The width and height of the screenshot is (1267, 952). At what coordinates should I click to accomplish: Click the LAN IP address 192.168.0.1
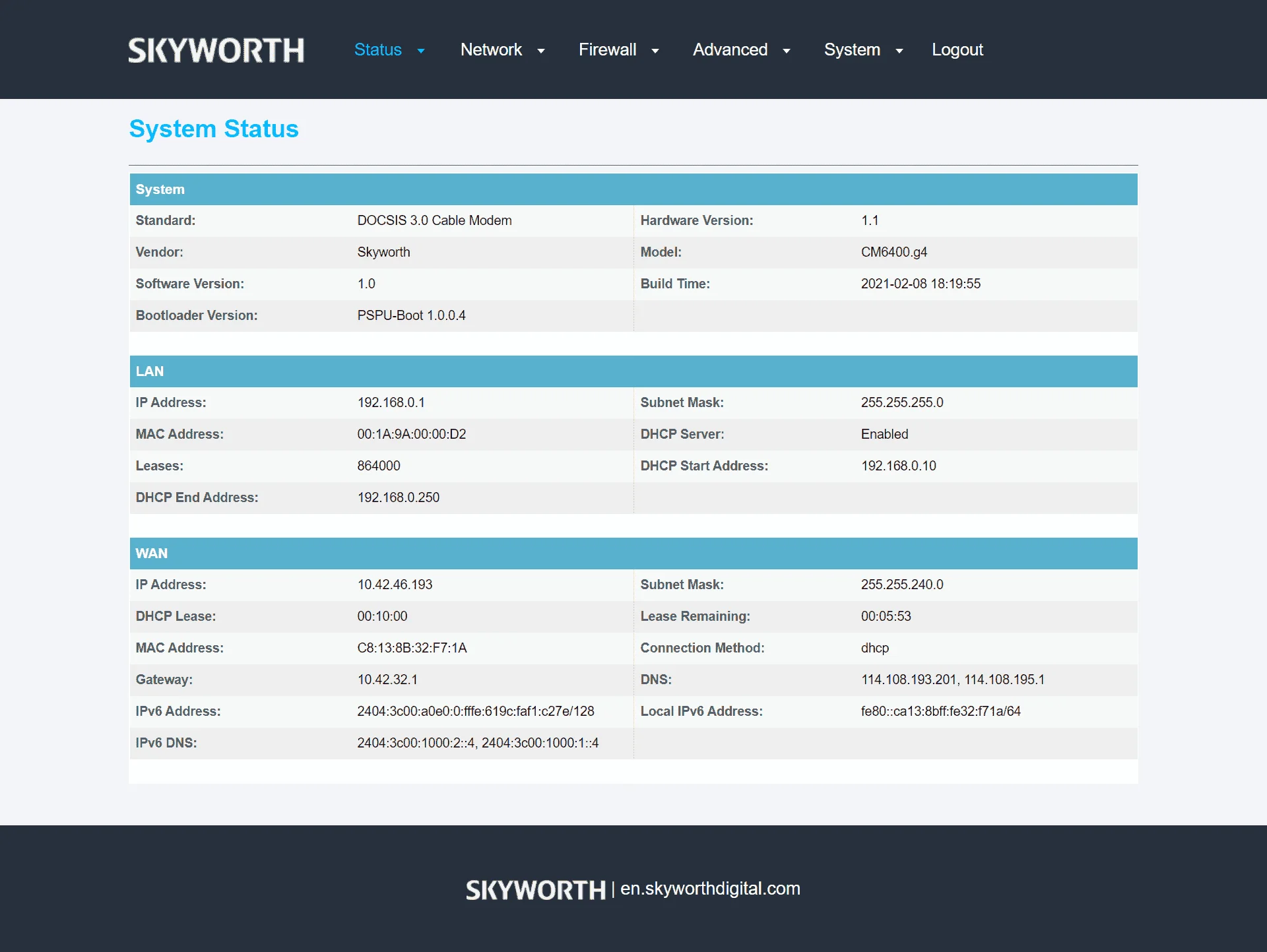pyautogui.click(x=391, y=402)
